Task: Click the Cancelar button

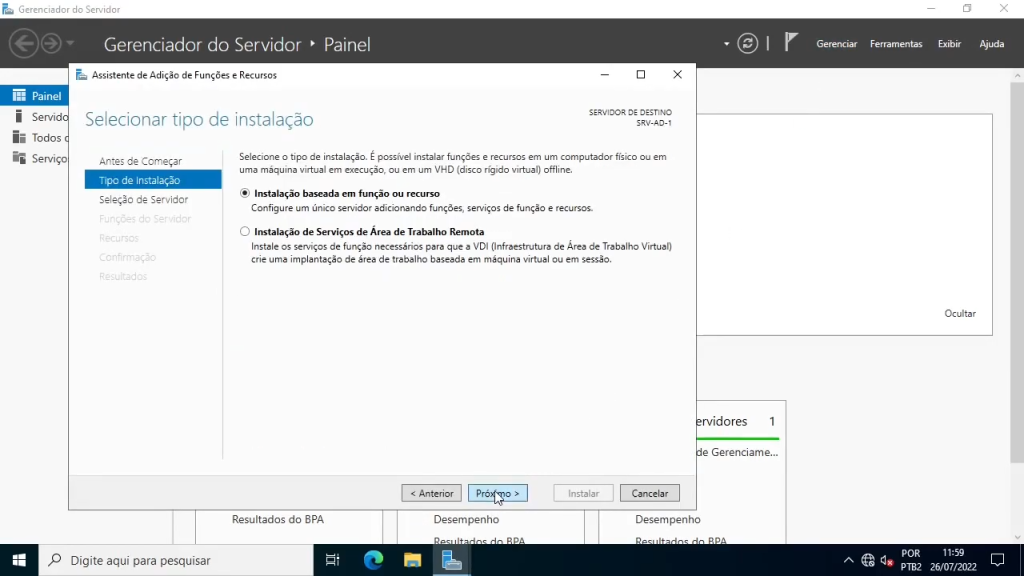Action: tap(650, 493)
